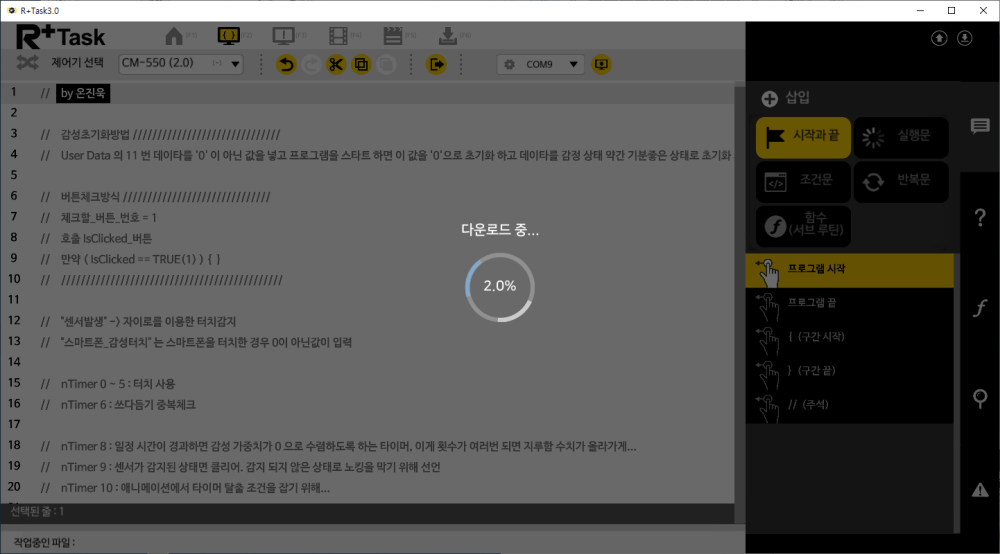
Task: Open the question mark help panel
Action: [980, 218]
